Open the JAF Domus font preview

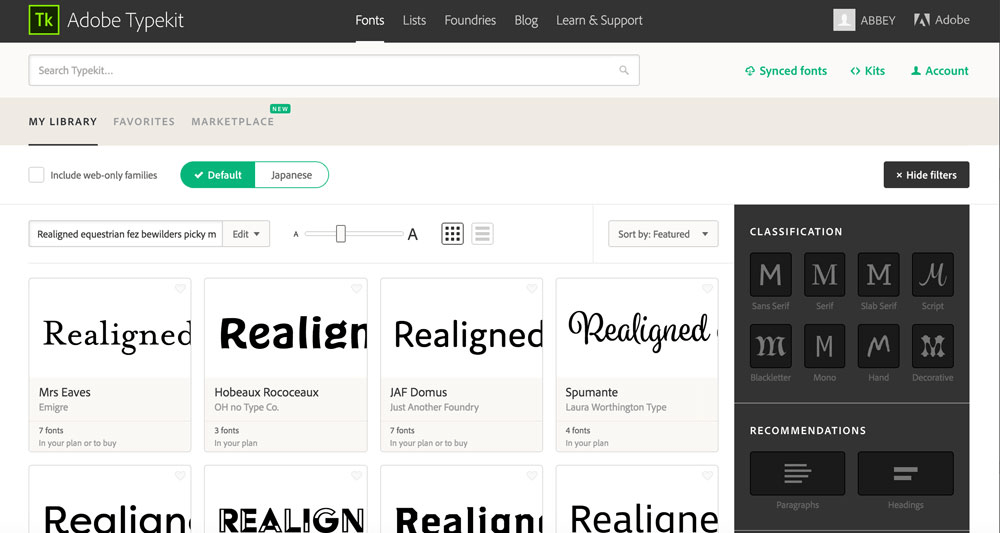[462, 329]
